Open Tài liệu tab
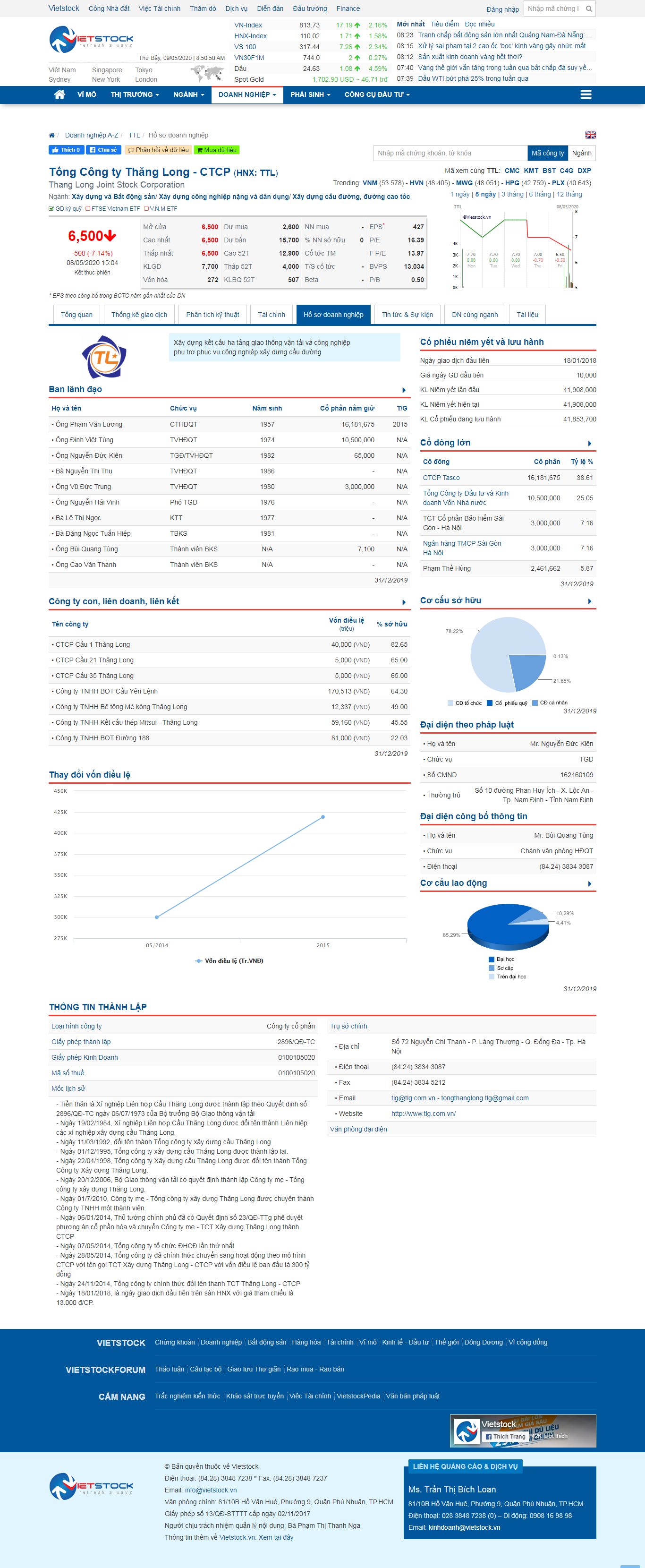Image resolution: width=645 pixels, height=1568 pixels. [527, 315]
